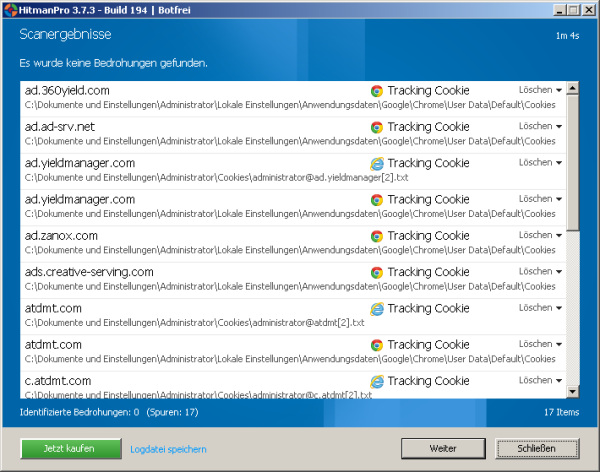
Task: Click the results list scroll up arrow
Action: [x=573, y=88]
